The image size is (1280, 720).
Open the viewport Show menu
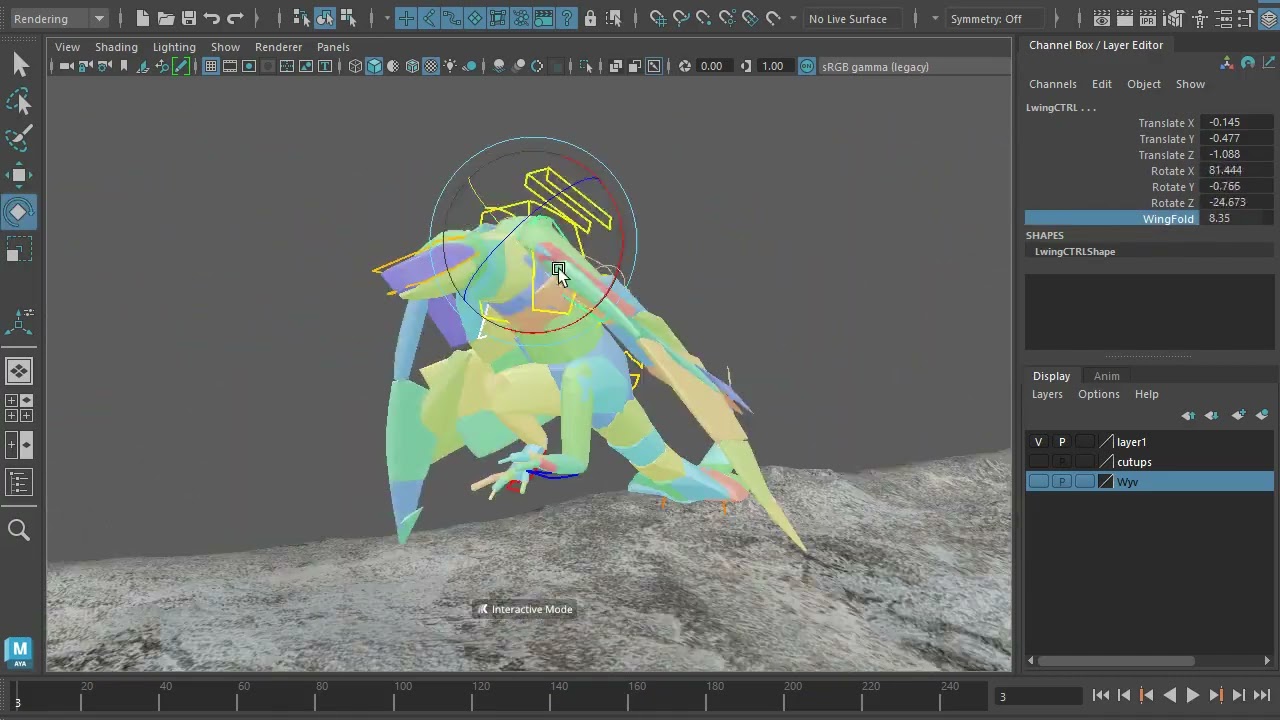[225, 47]
